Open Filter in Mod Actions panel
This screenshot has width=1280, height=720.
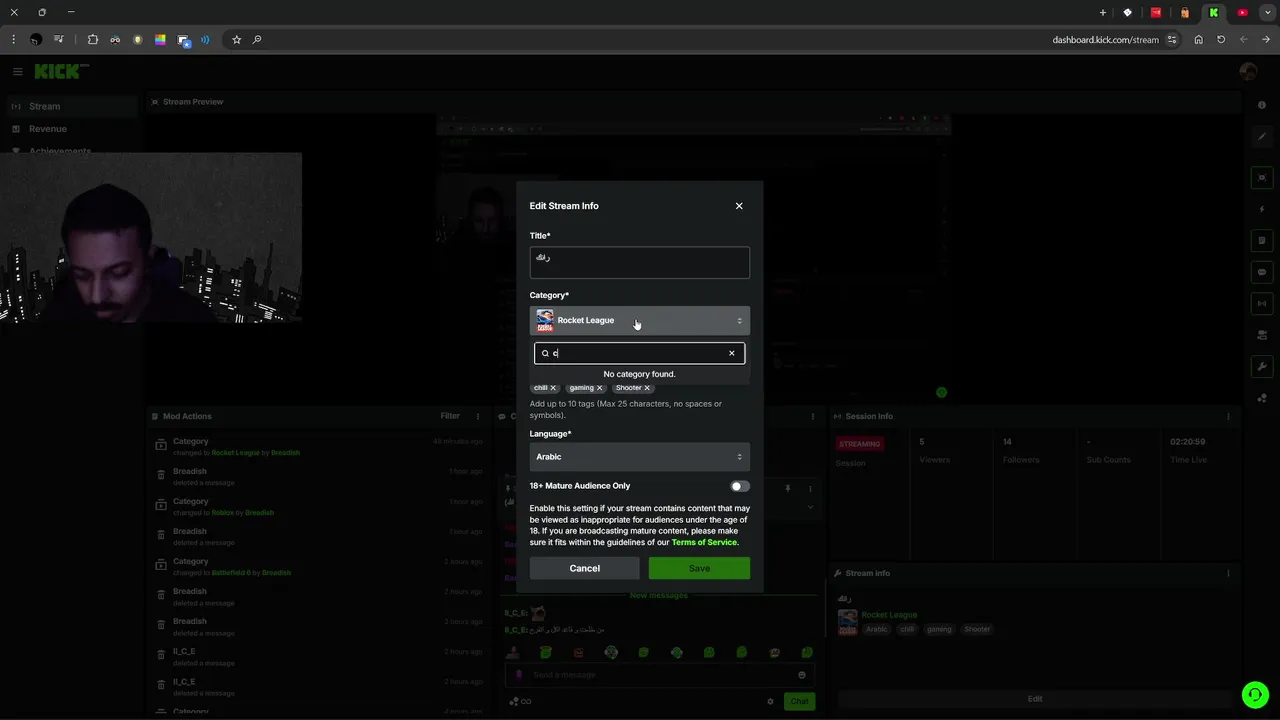click(x=450, y=416)
